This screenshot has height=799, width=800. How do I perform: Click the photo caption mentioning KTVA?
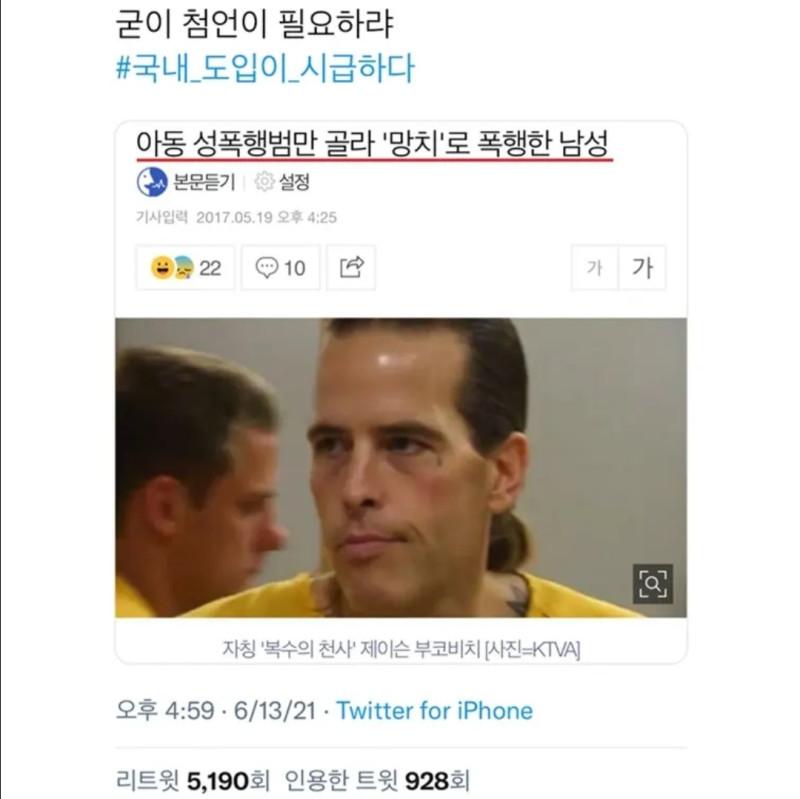coord(401,649)
